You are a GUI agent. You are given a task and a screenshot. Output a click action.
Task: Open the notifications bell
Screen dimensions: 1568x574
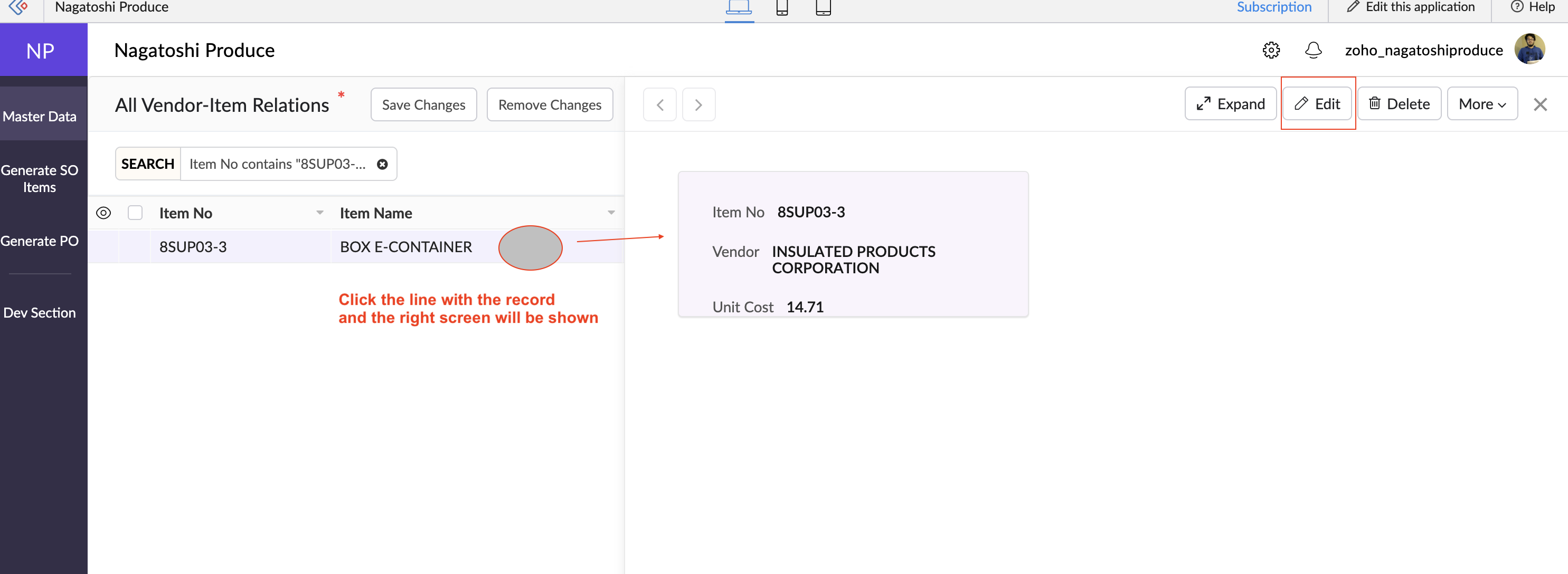tap(1313, 50)
